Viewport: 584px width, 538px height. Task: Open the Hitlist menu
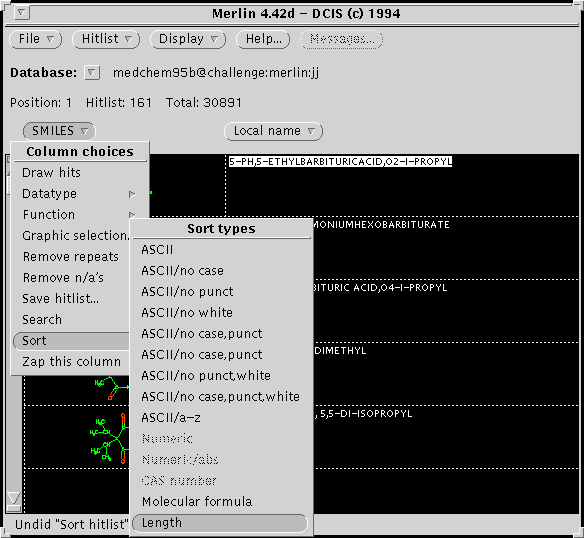tap(106, 39)
